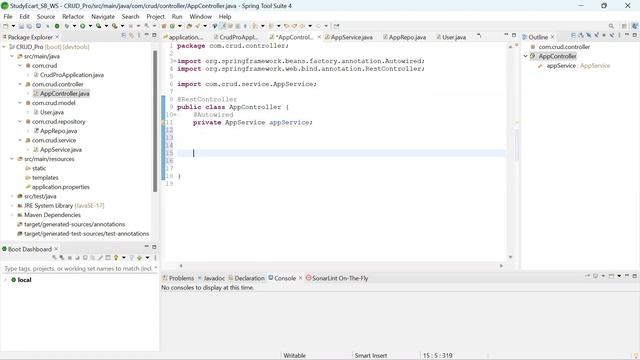Image resolution: width=640 pixels, height=360 pixels.
Task: Switch to the User.java editor tab
Action: pyautogui.click(x=451, y=37)
